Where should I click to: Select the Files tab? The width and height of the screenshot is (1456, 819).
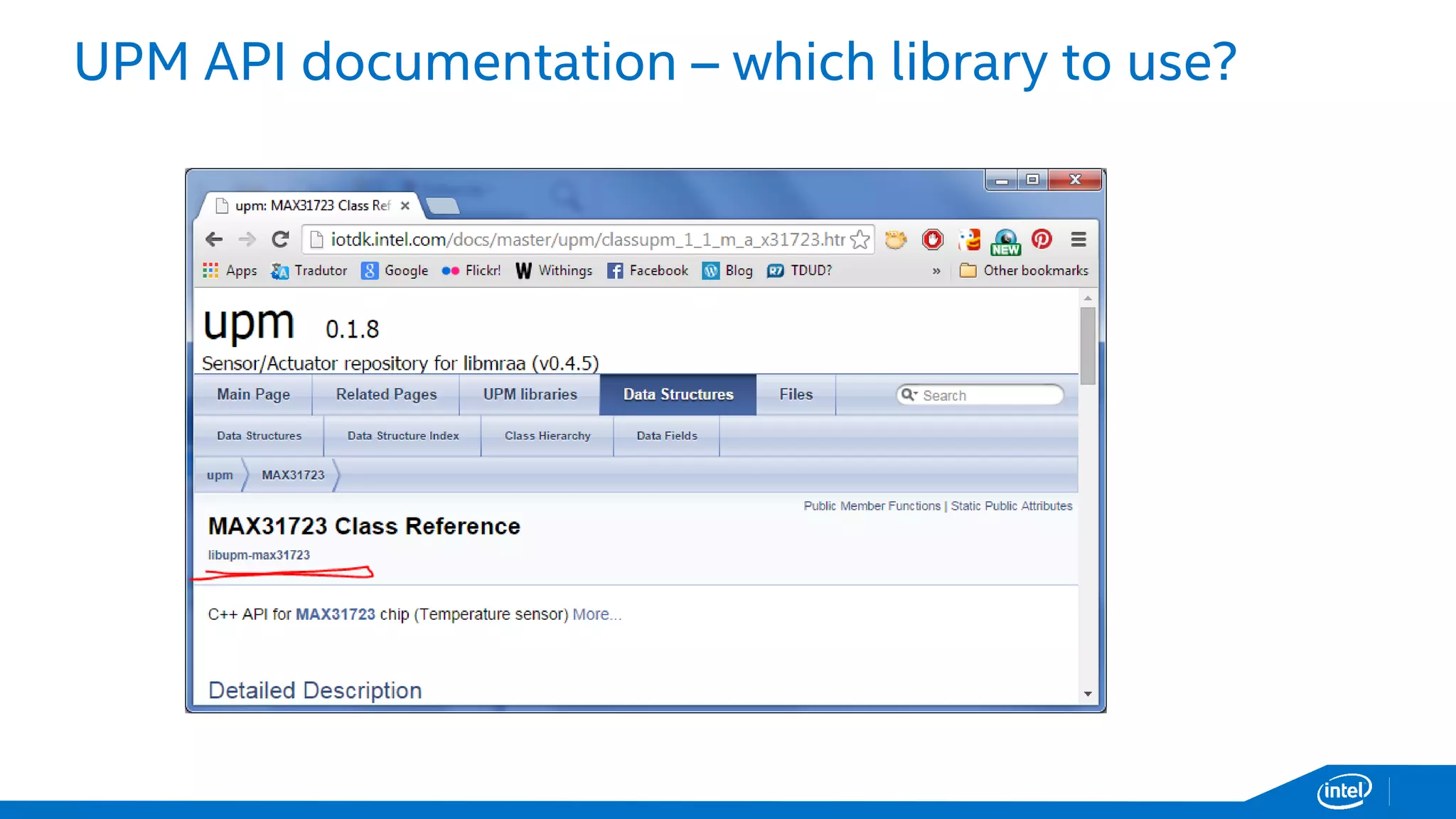tap(796, 395)
